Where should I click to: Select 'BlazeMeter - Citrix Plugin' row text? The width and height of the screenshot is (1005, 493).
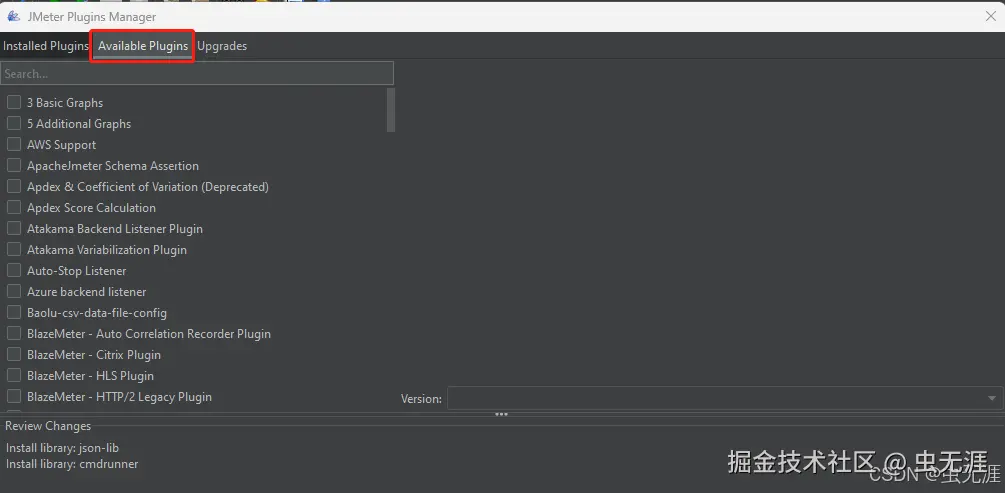pos(94,355)
